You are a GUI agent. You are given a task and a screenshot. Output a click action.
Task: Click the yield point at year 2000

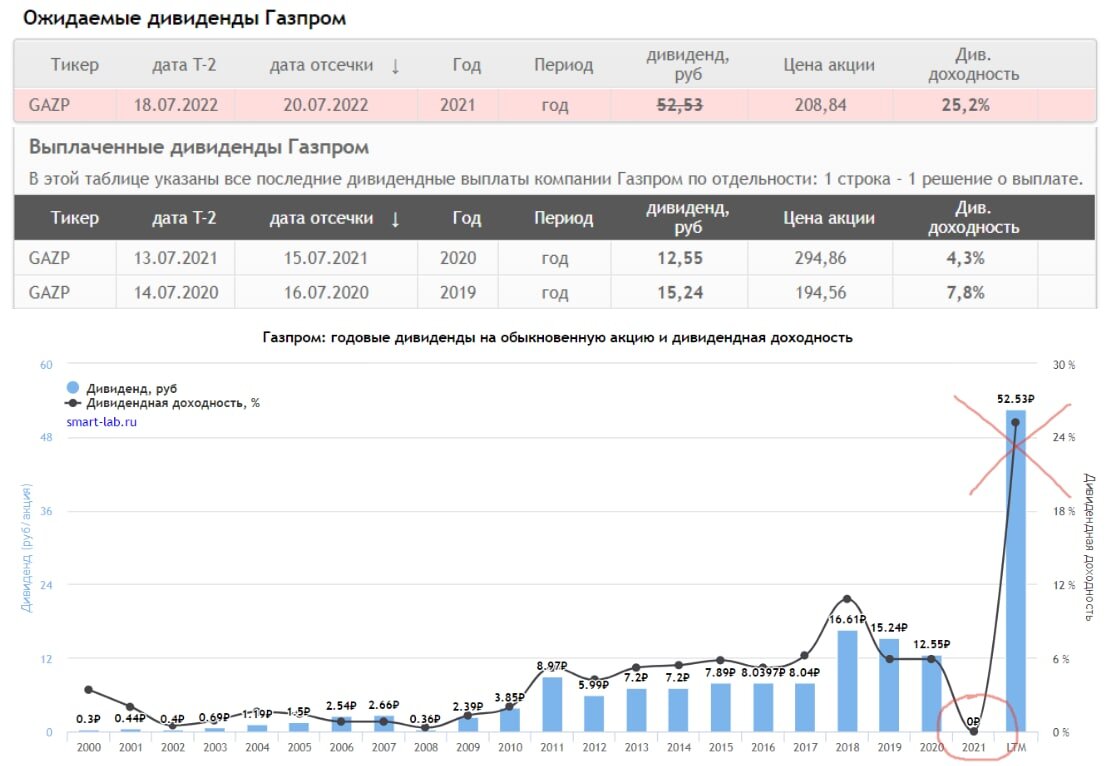[89, 689]
